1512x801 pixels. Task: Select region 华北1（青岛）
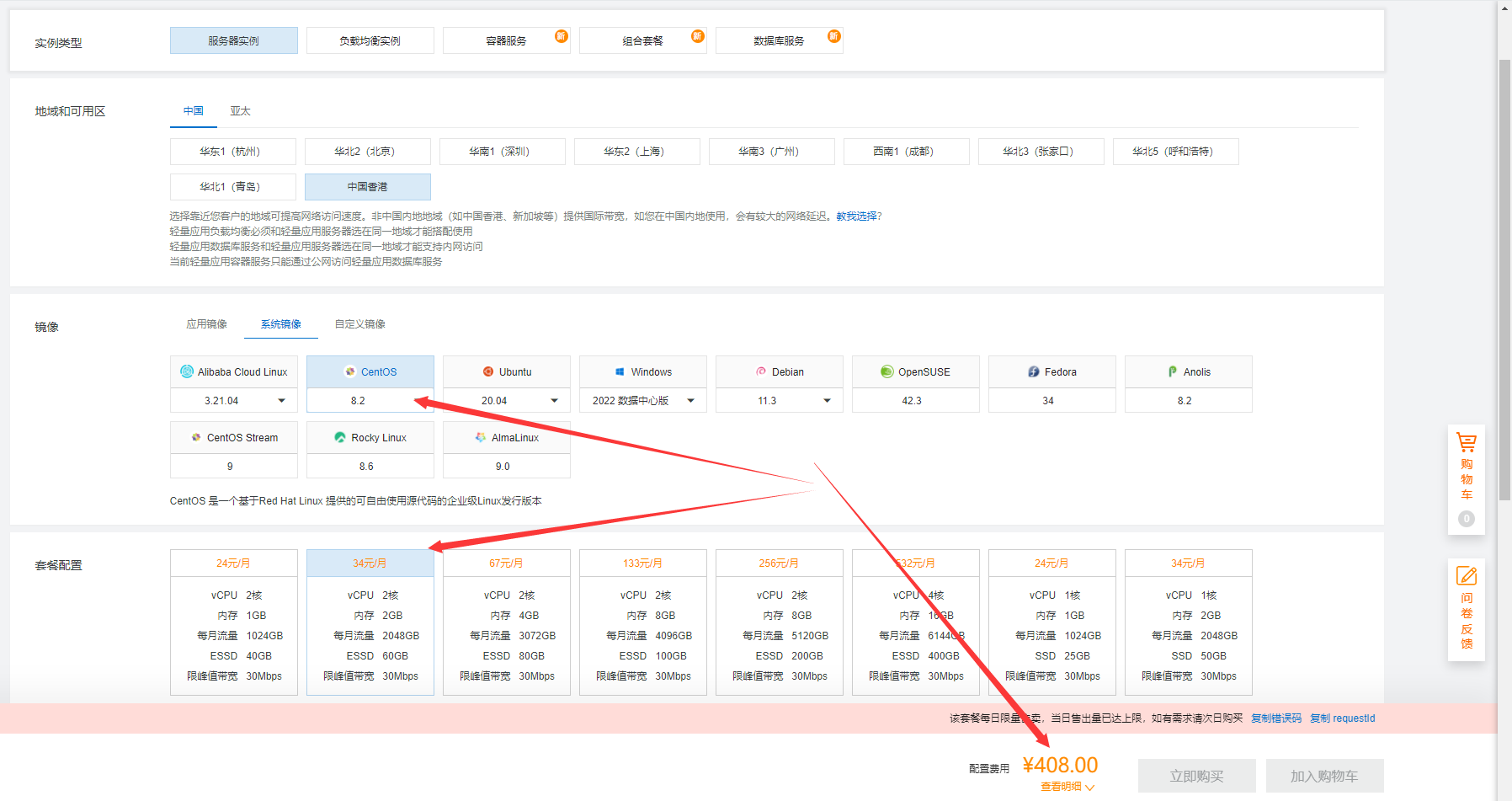233,187
